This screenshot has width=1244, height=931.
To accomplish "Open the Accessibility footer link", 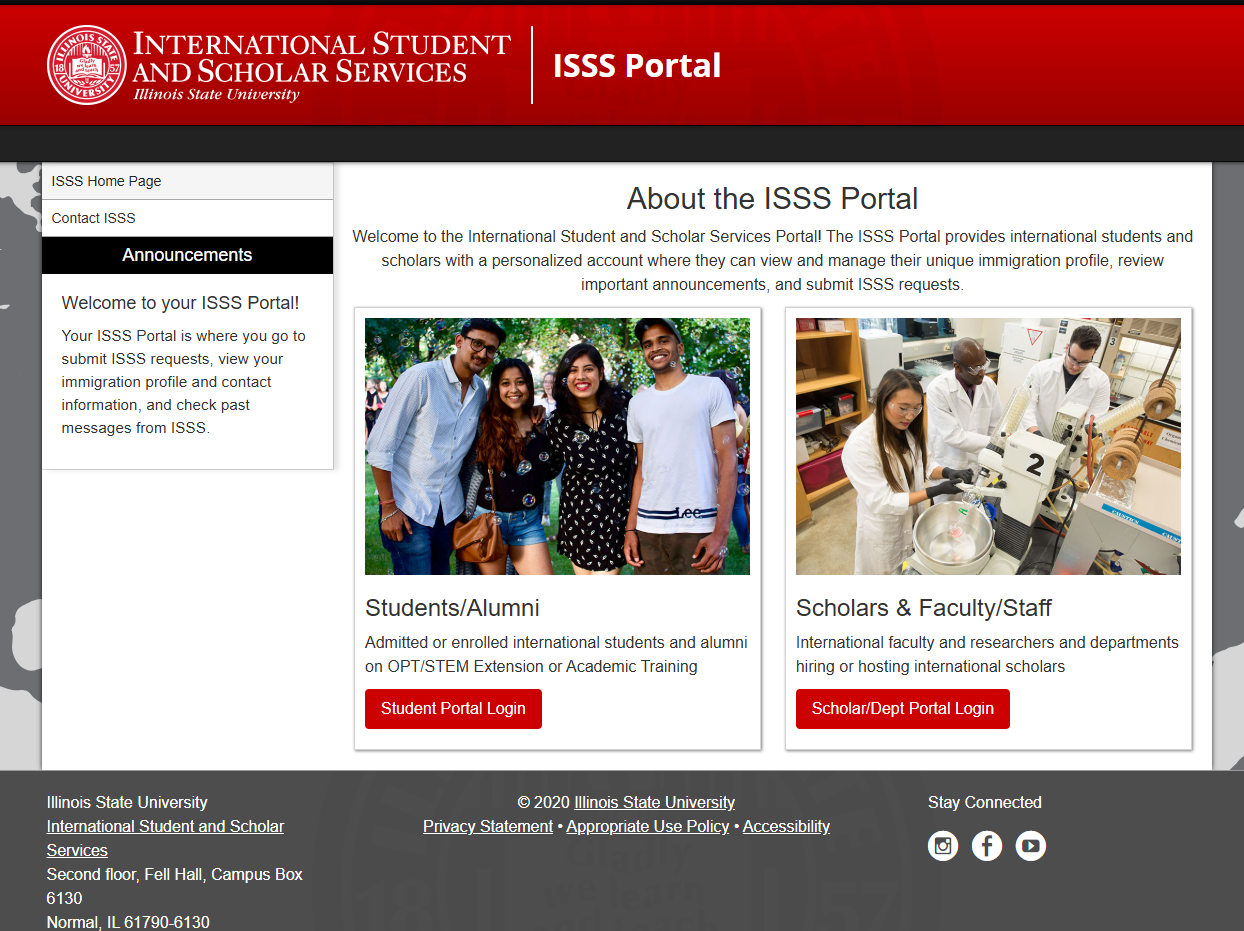I will (786, 826).
